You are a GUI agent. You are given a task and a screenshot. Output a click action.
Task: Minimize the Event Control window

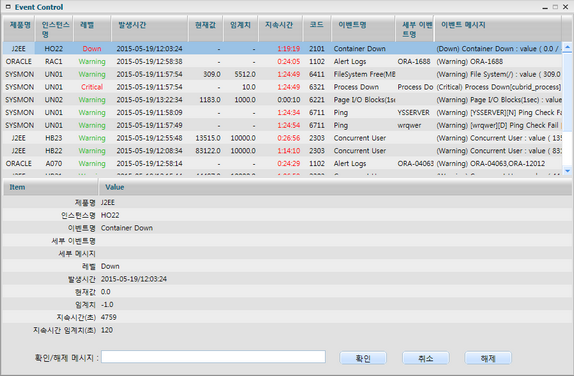[545, 7]
